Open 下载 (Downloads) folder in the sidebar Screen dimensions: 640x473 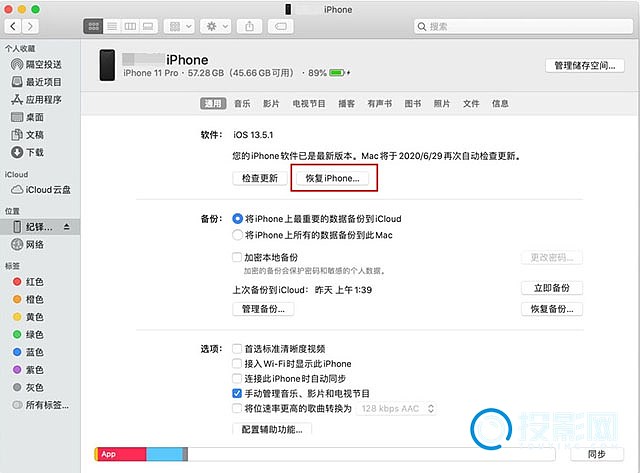(34, 152)
